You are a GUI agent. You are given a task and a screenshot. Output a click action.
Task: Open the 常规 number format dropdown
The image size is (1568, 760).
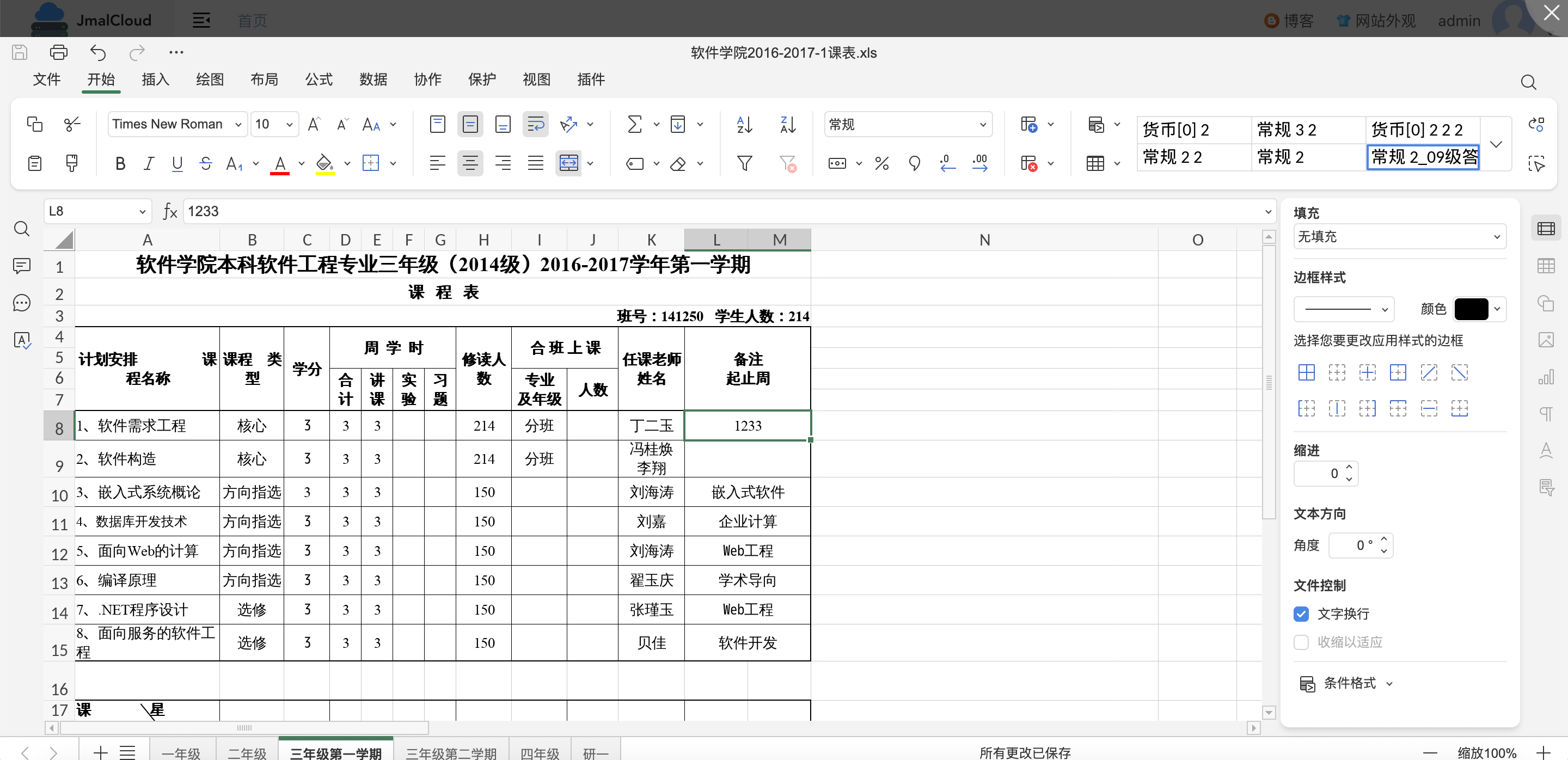coord(907,125)
